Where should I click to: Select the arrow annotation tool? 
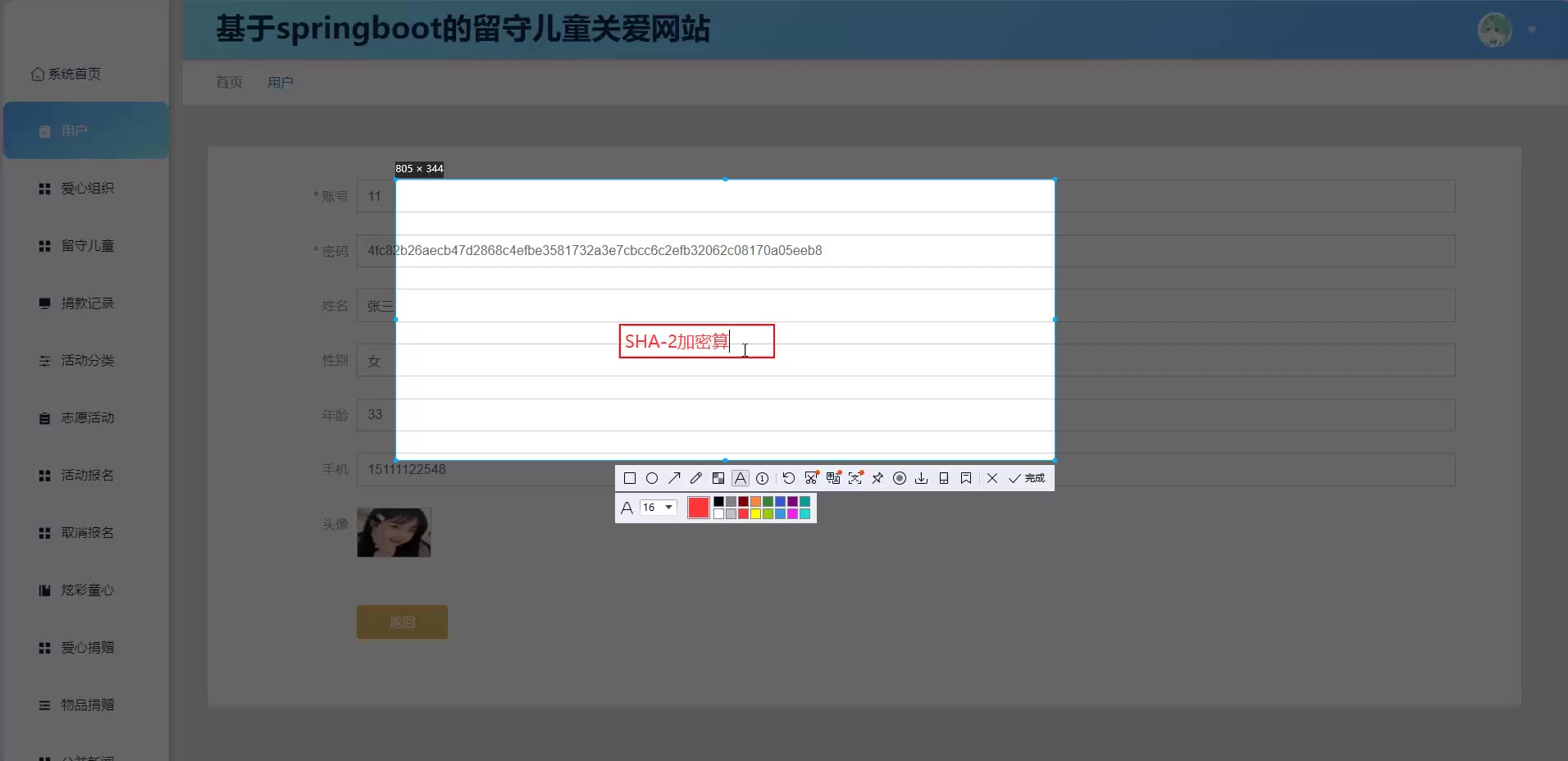[674, 478]
